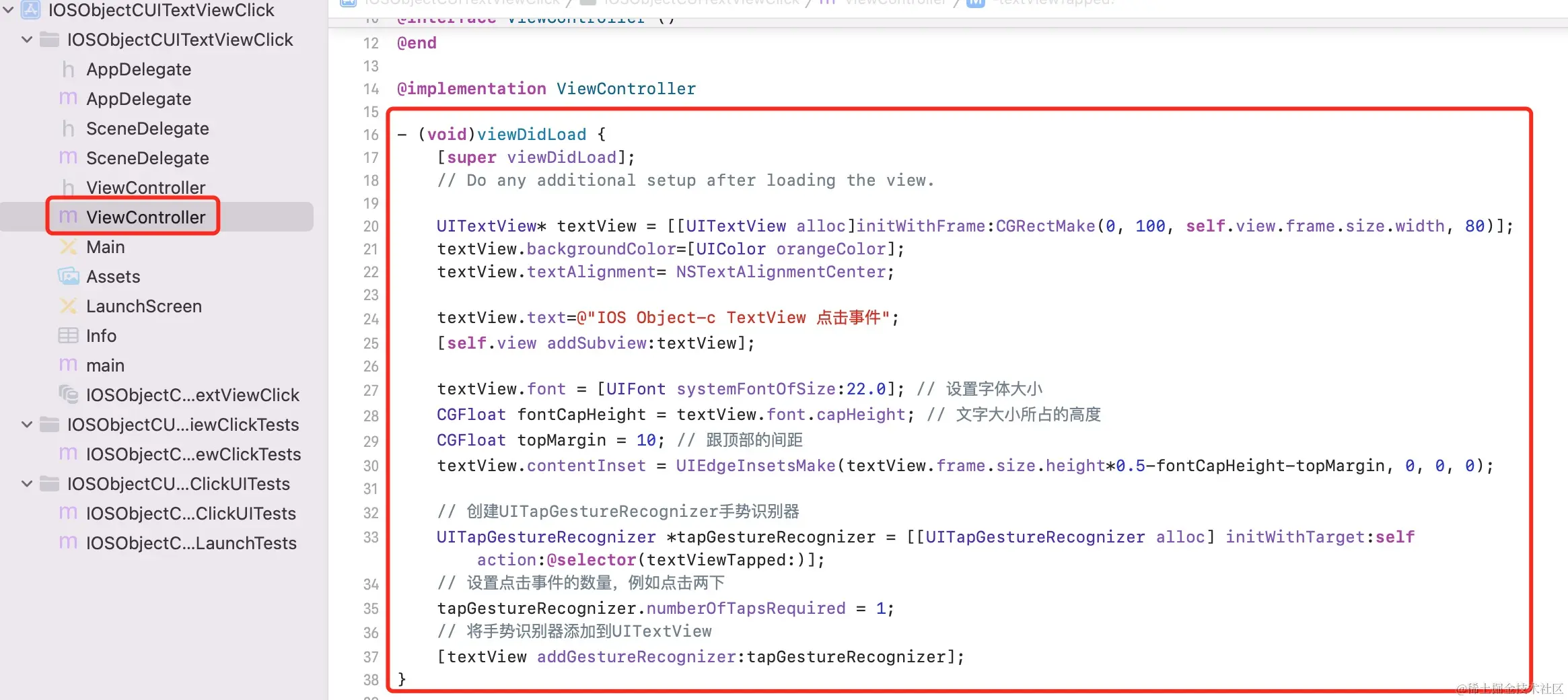Click the Assets catalog icon
1568x700 pixels.
pos(68,277)
